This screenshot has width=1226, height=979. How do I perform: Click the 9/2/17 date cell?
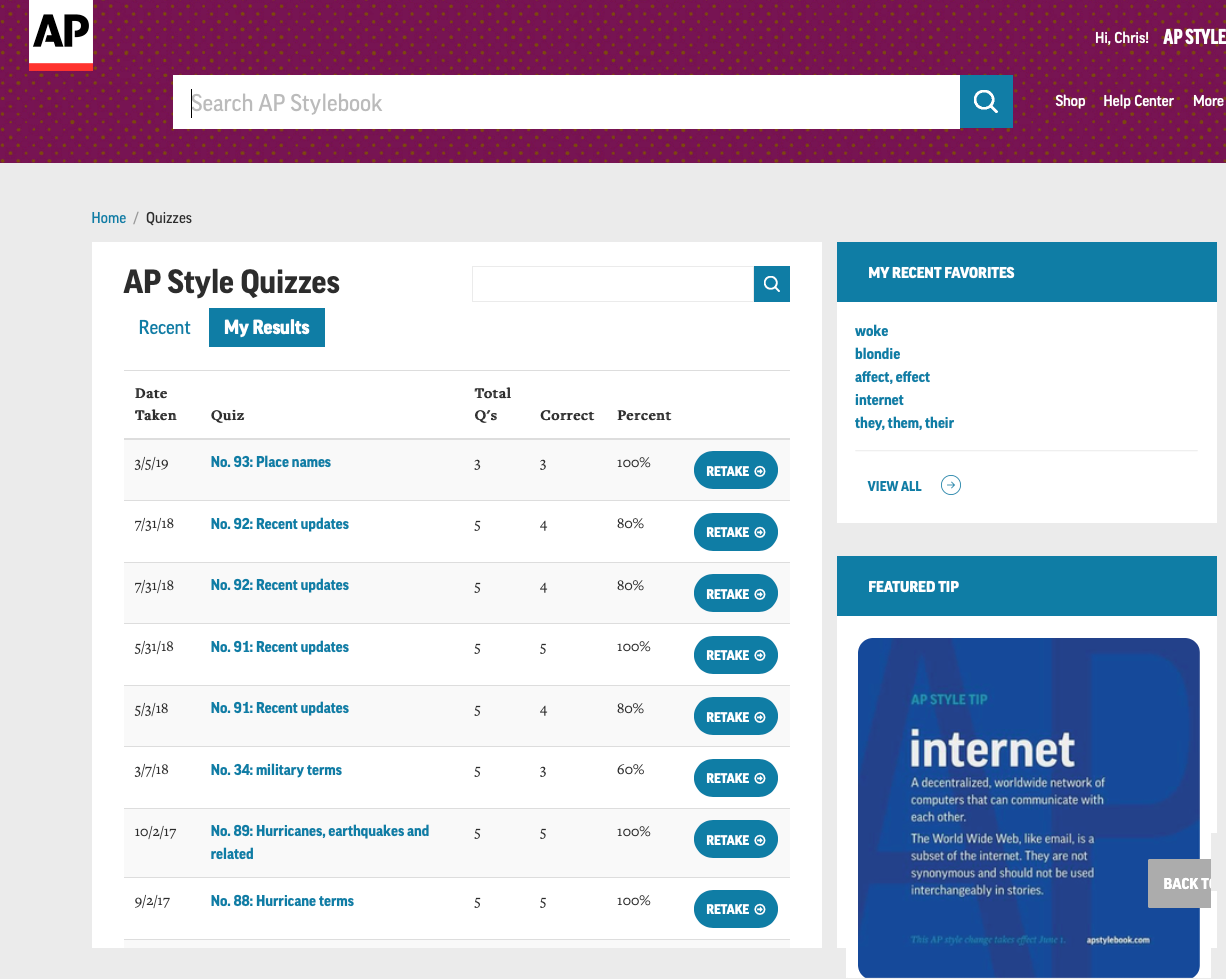[152, 901]
